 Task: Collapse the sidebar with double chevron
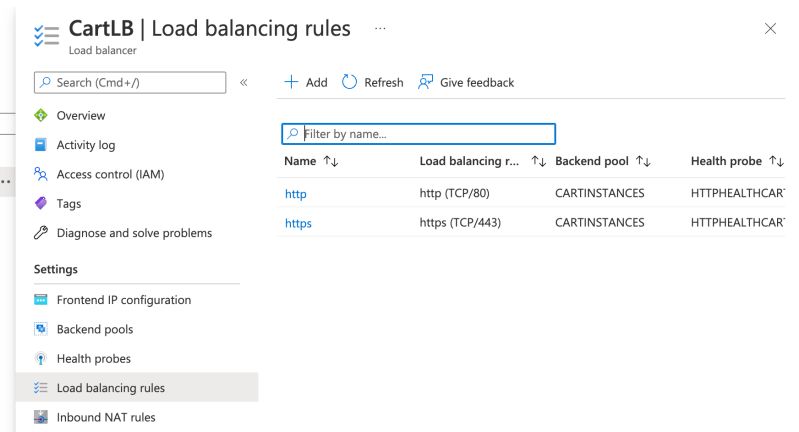click(x=244, y=83)
